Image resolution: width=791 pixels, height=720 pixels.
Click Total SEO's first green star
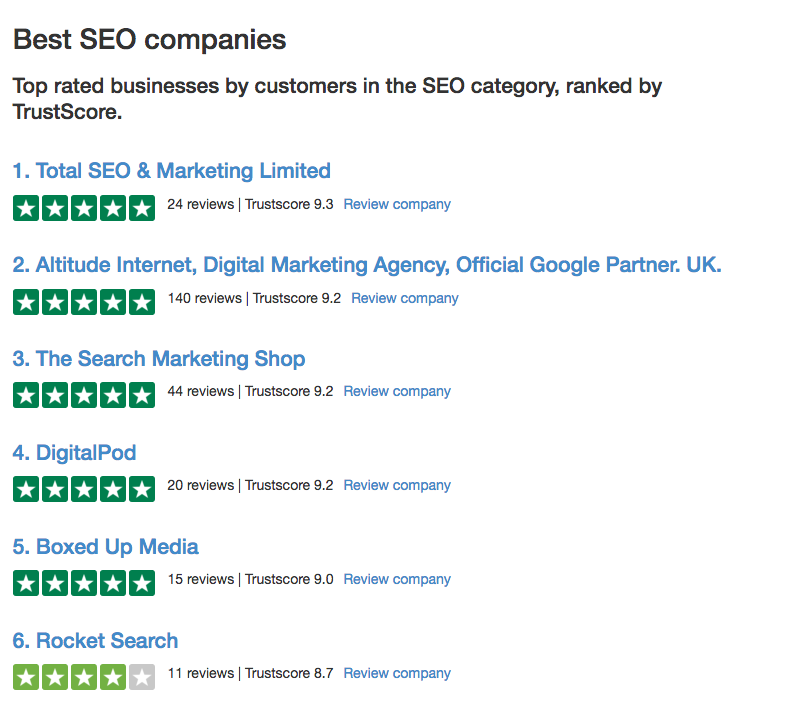point(26,208)
